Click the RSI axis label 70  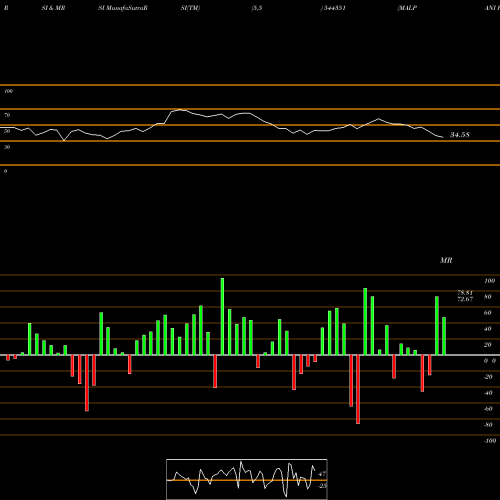coord(7,115)
